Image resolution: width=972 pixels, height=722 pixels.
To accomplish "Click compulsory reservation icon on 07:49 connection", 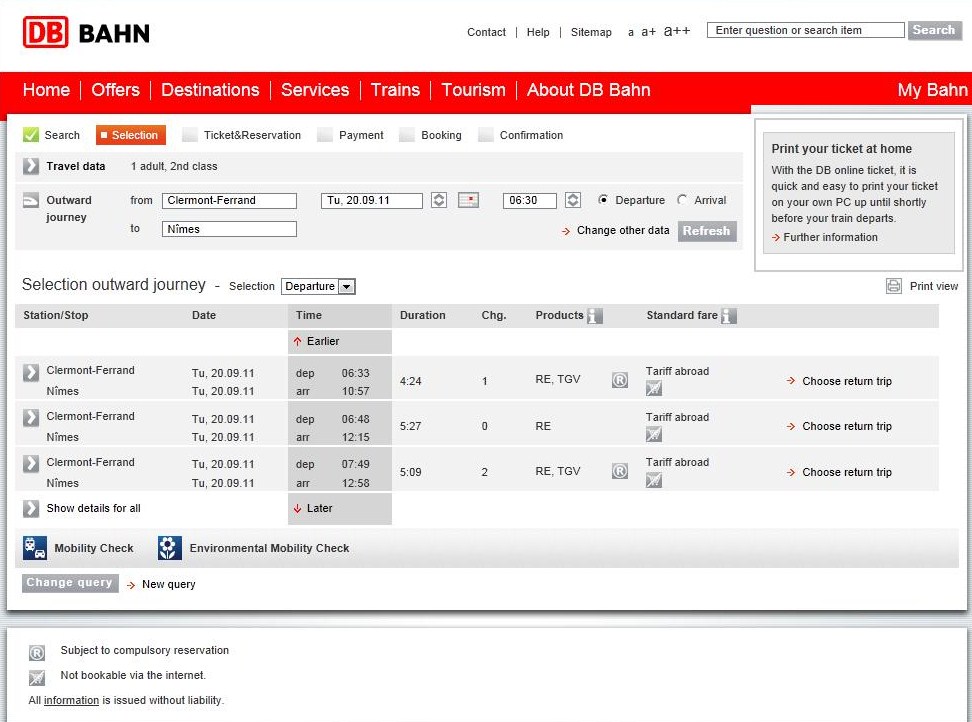I will point(620,471).
